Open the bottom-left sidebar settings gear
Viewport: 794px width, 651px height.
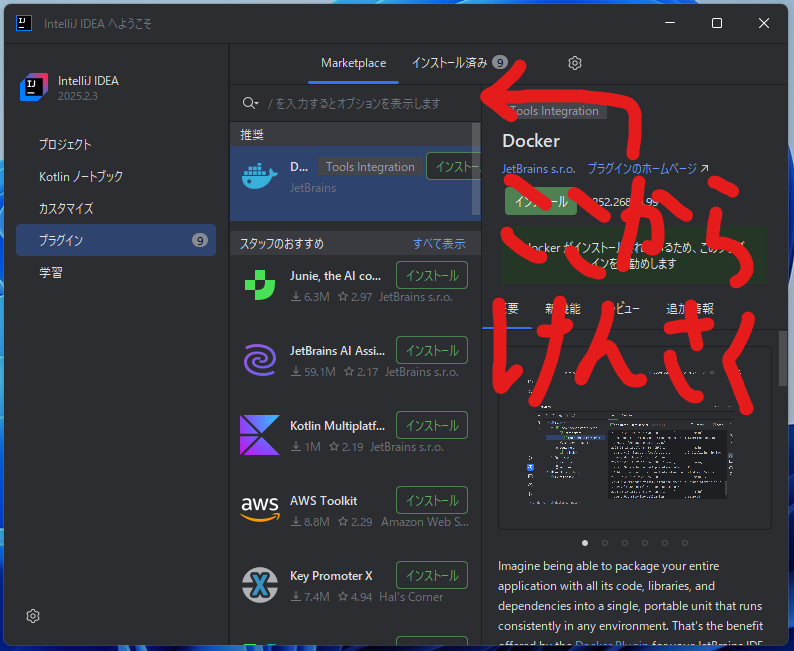[x=33, y=616]
